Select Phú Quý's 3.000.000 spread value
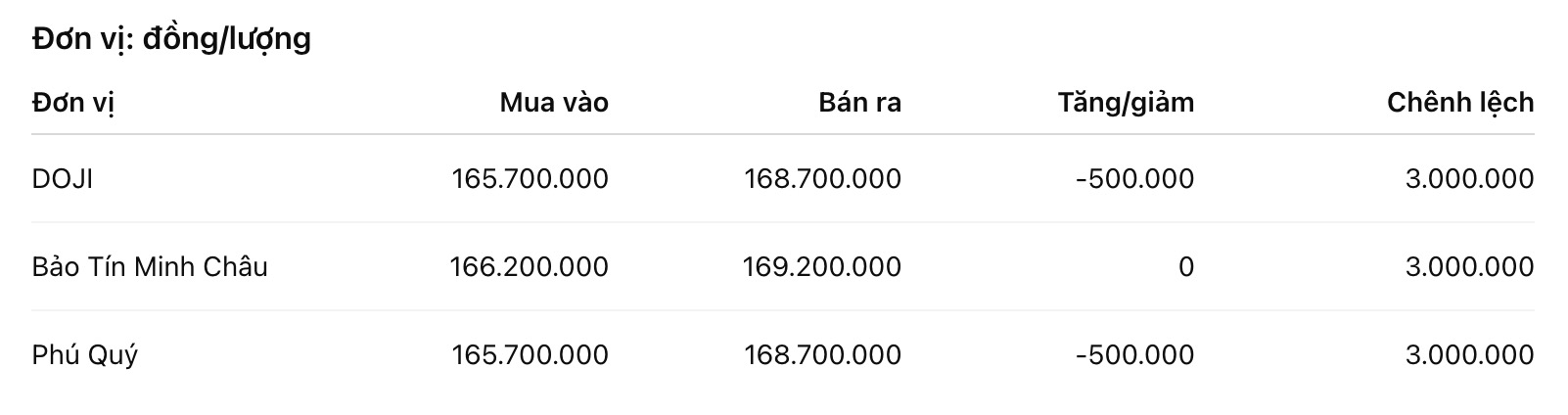 (1469, 354)
